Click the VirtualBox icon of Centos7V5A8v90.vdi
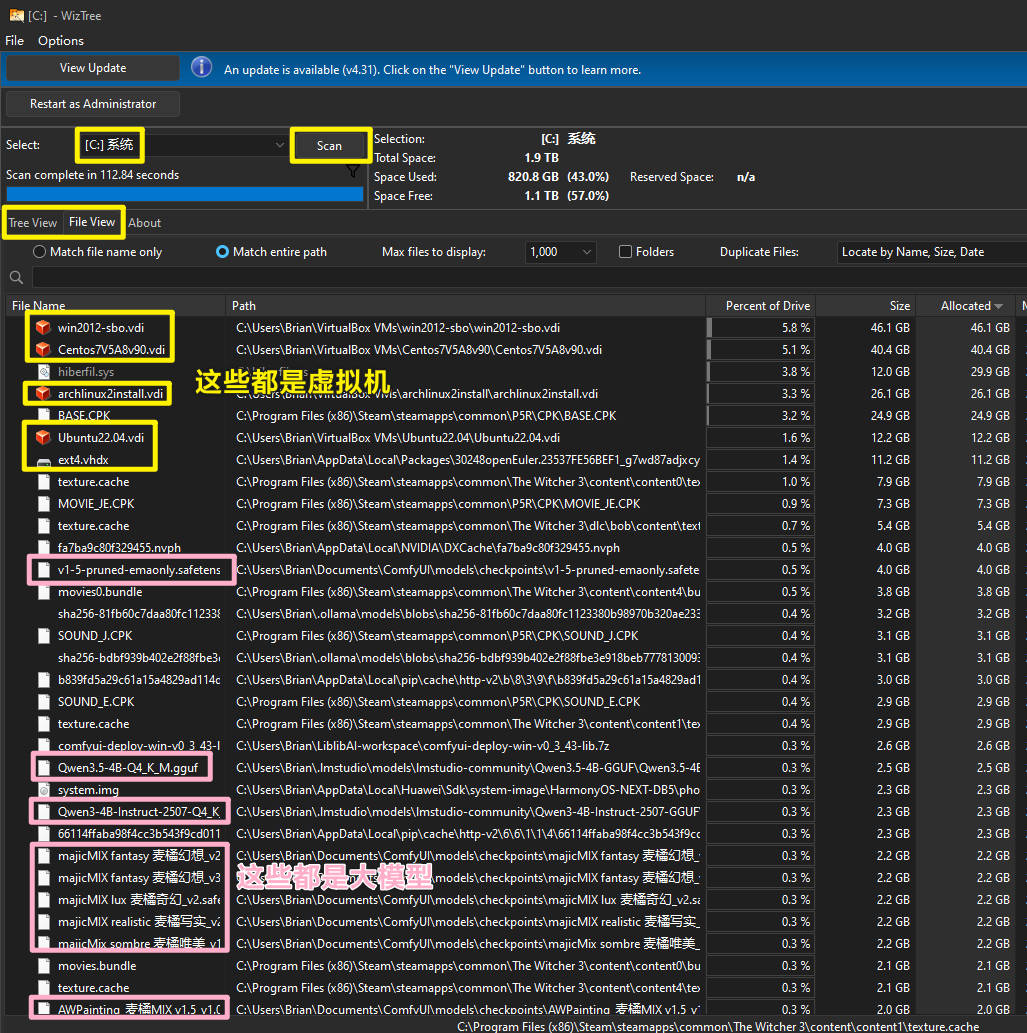This screenshot has height=1033, width=1027. pos(43,349)
